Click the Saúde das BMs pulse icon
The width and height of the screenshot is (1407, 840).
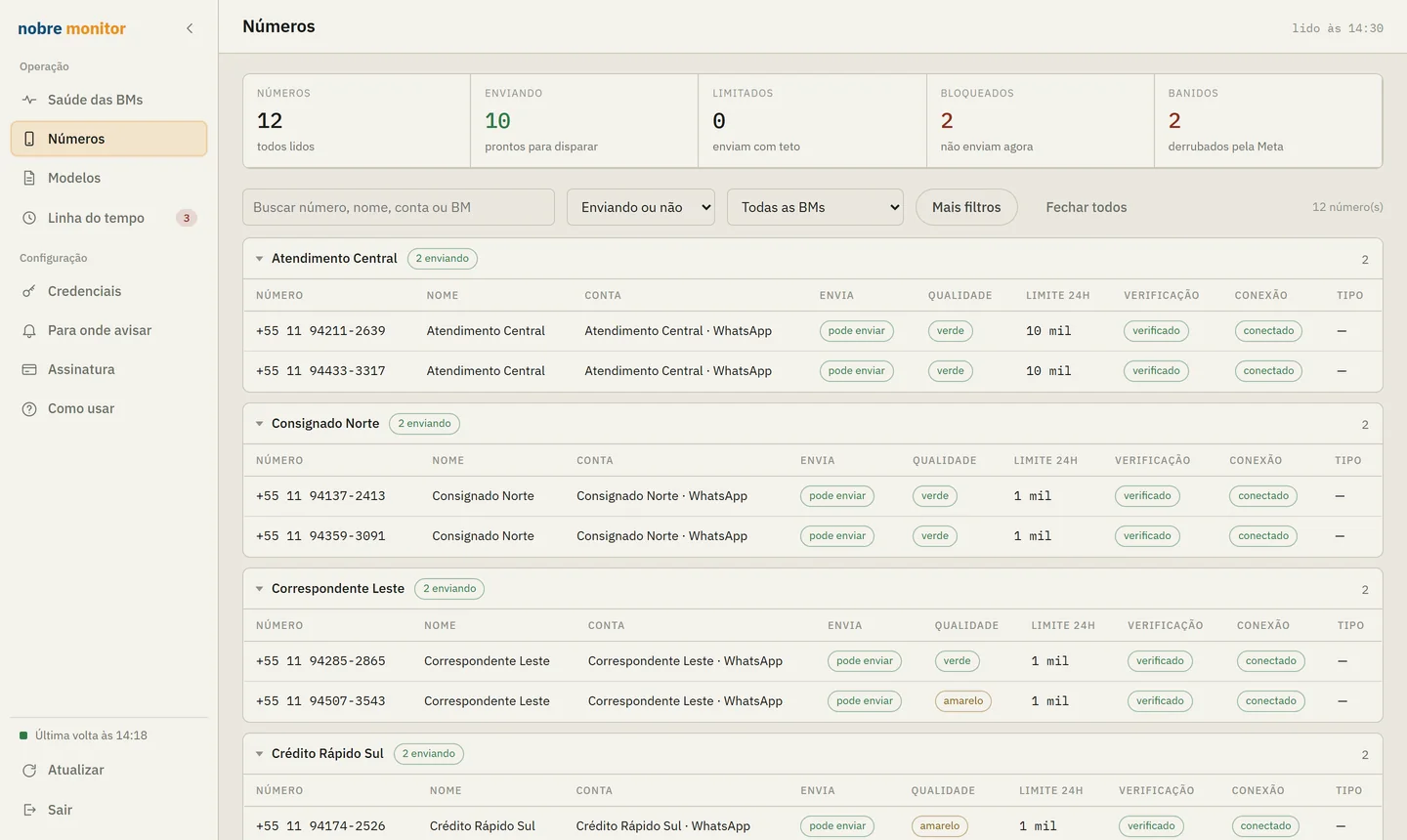(x=29, y=100)
